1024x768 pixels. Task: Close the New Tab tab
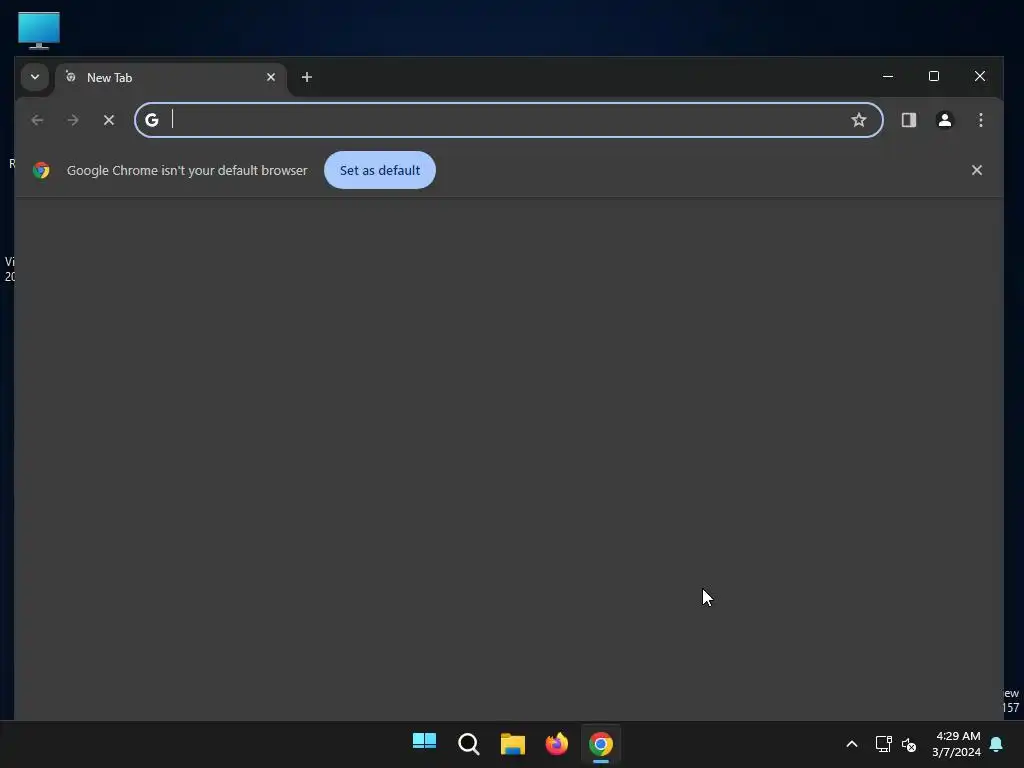(x=271, y=77)
